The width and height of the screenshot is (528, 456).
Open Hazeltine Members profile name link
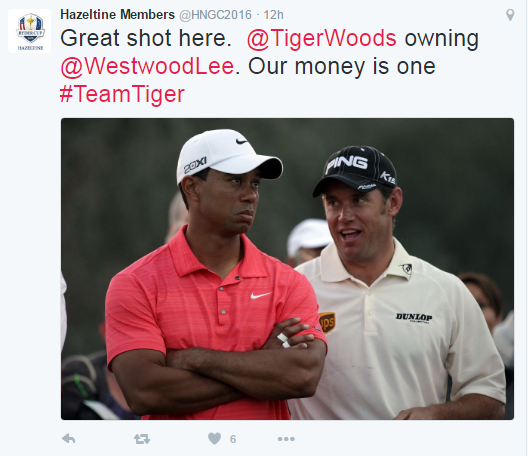coord(118,15)
